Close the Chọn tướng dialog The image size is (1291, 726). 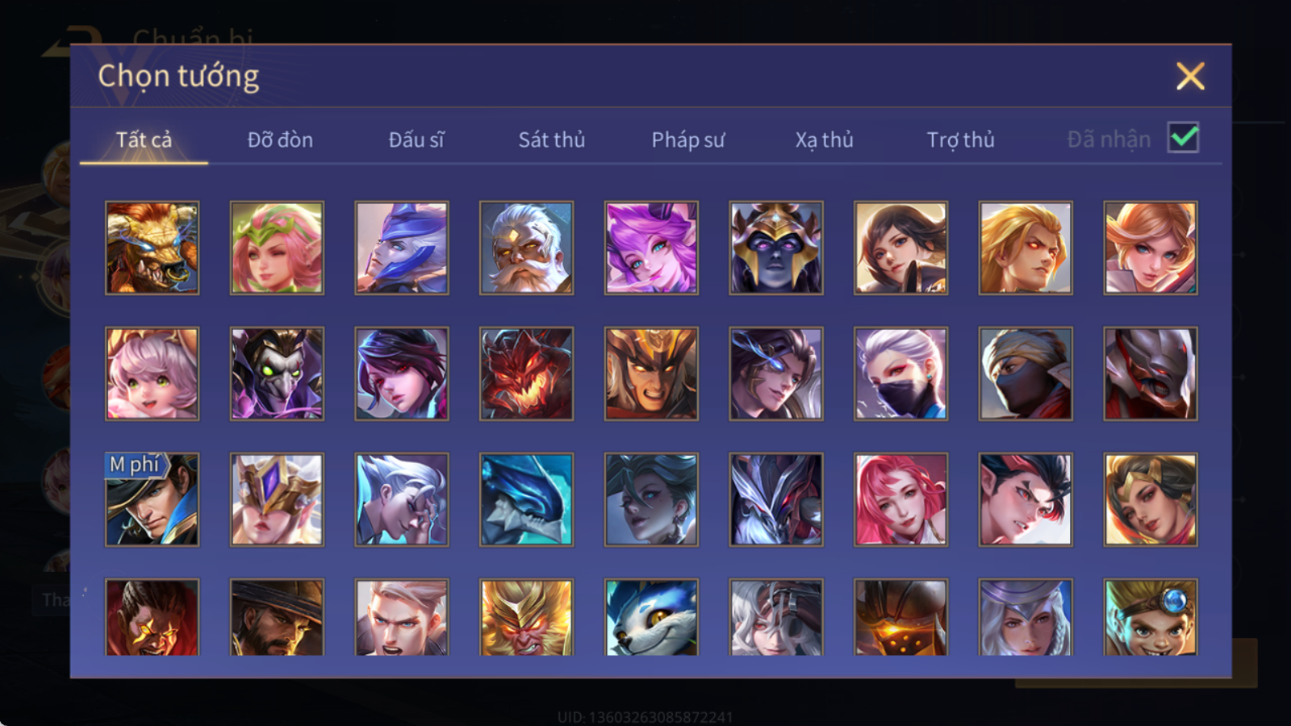click(1190, 76)
